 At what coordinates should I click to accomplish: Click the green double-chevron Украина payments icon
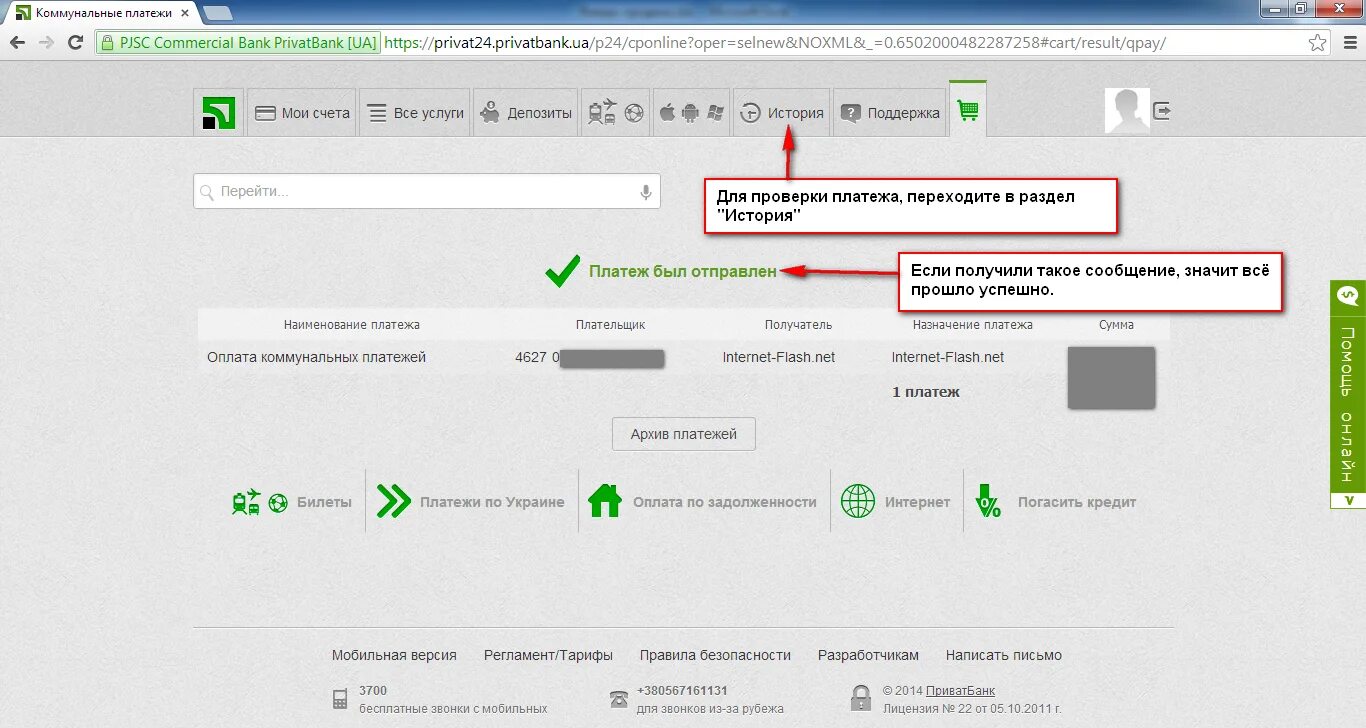pyautogui.click(x=394, y=502)
